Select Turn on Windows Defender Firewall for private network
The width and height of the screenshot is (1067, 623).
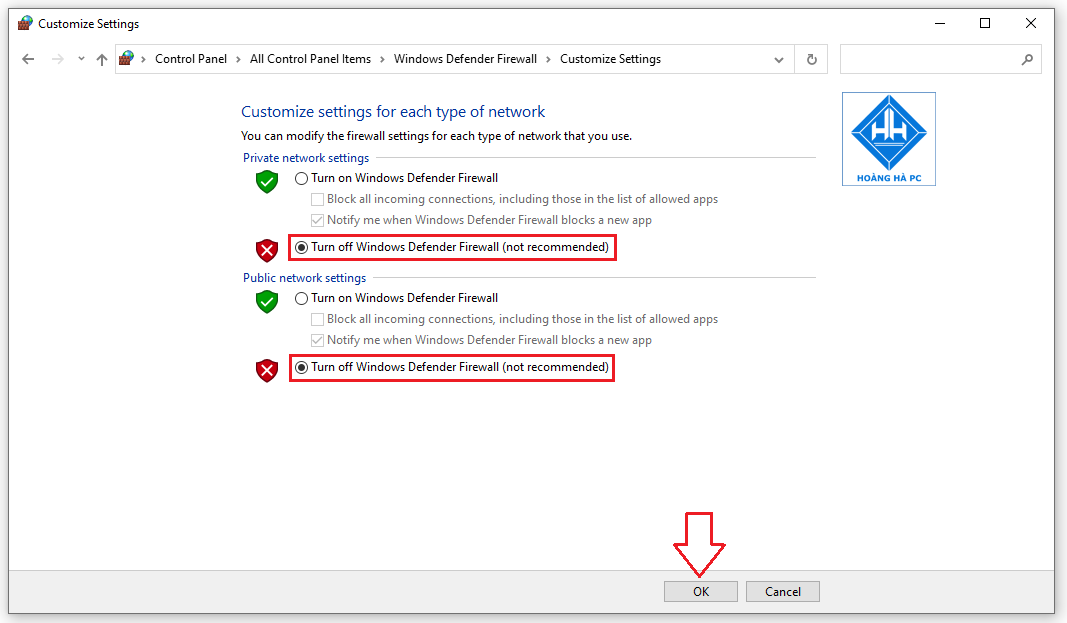(301, 177)
